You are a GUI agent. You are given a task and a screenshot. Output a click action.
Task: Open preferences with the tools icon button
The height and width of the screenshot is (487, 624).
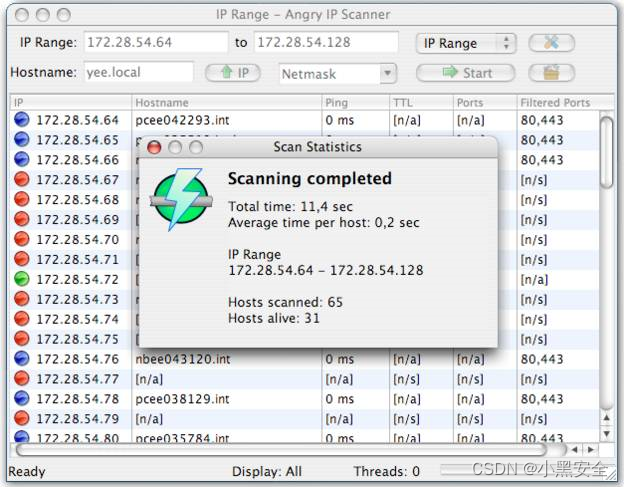[552, 43]
